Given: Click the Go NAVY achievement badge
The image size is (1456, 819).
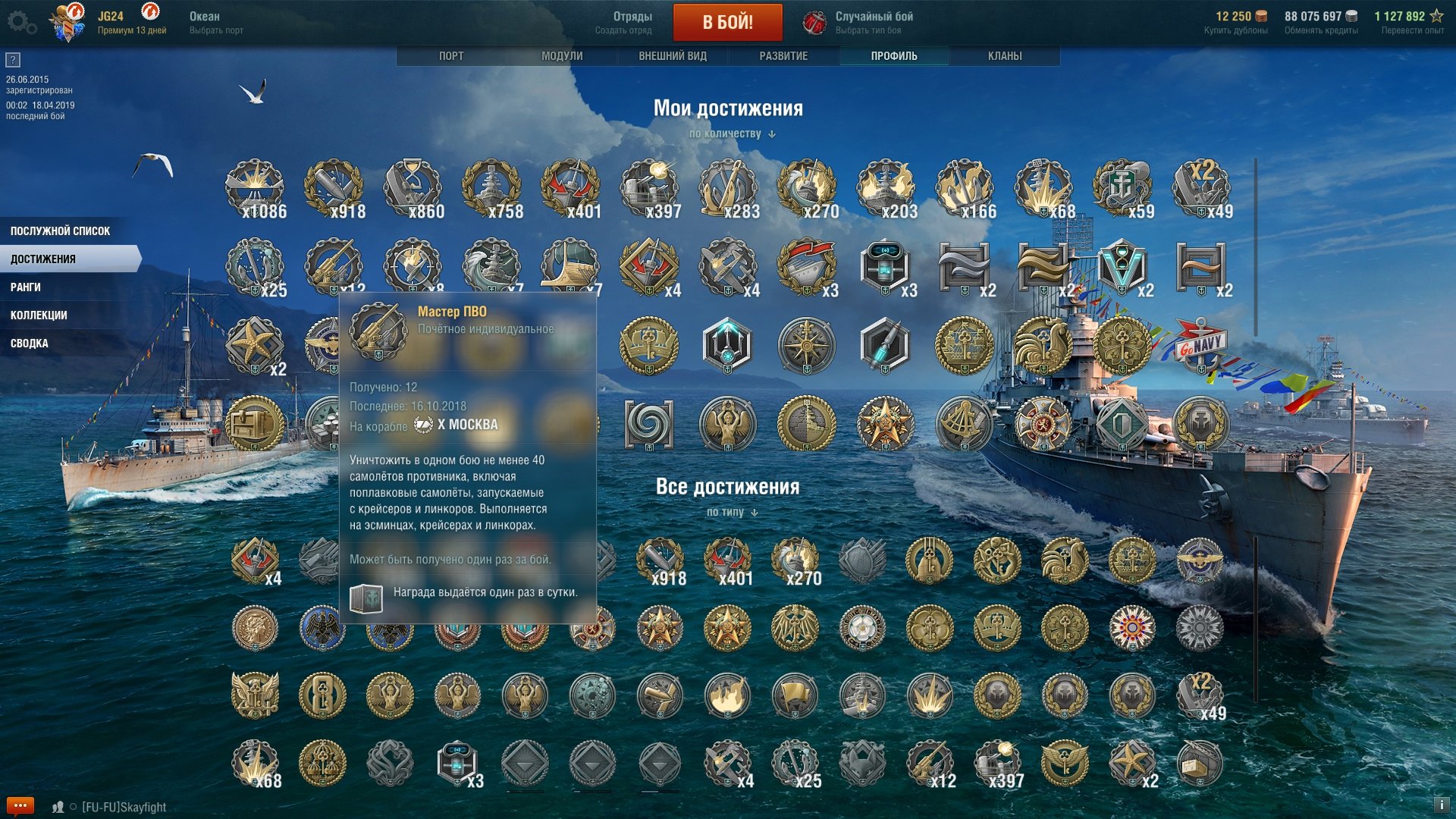Looking at the screenshot, I should (x=1200, y=347).
